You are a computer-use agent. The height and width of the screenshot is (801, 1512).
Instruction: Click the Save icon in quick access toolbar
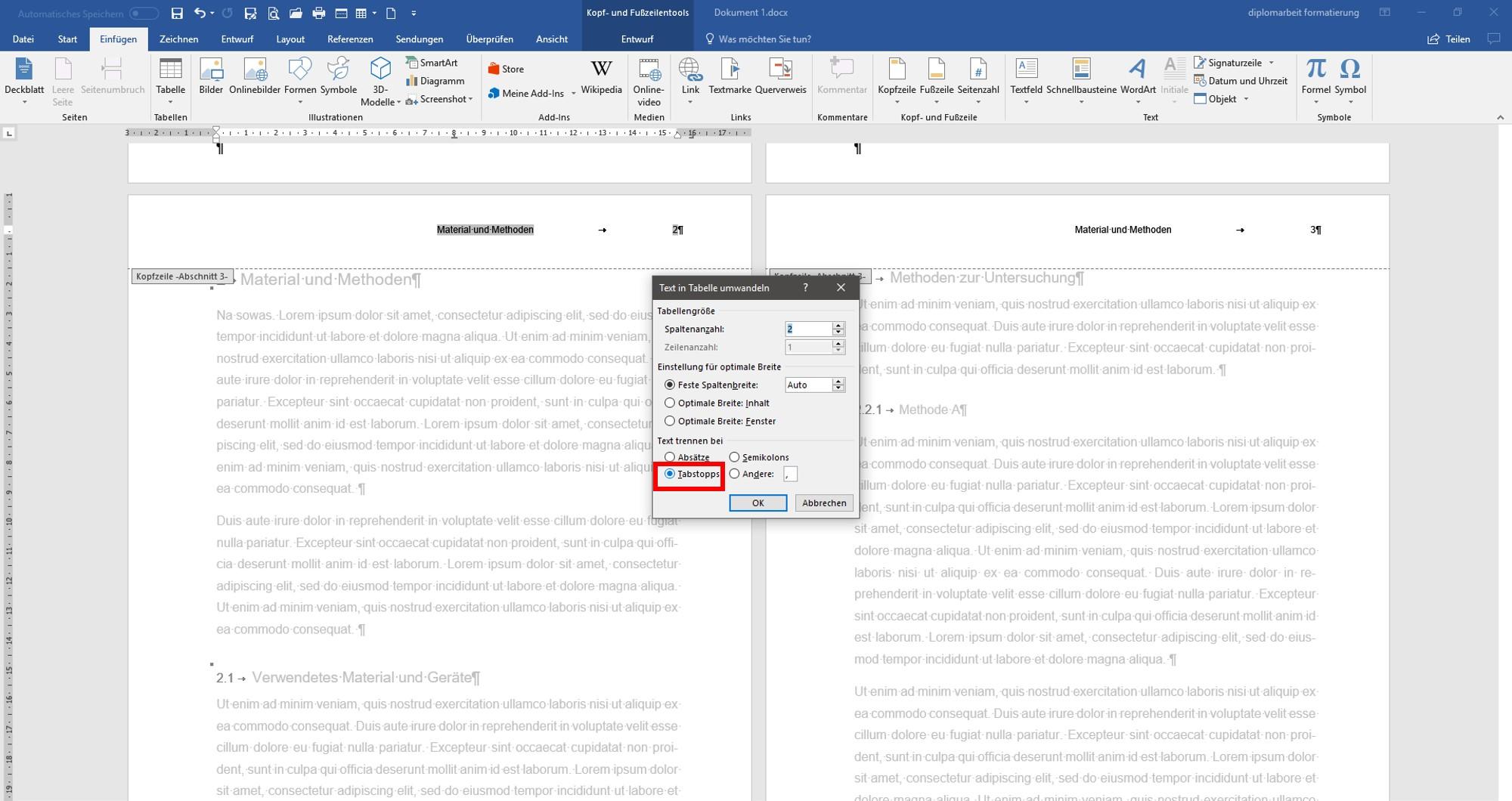pyautogui.click(x=177, y=13)
